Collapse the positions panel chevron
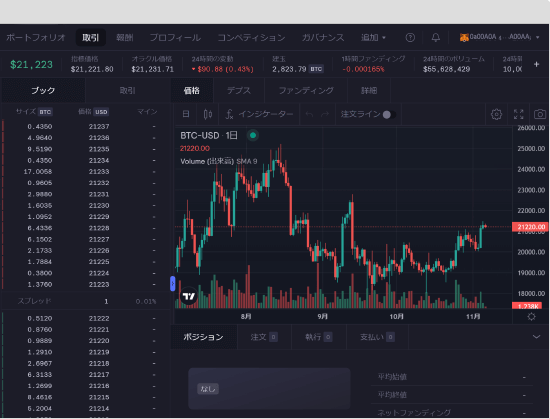This screenshot has width=550, height=419. click(536, 337)
